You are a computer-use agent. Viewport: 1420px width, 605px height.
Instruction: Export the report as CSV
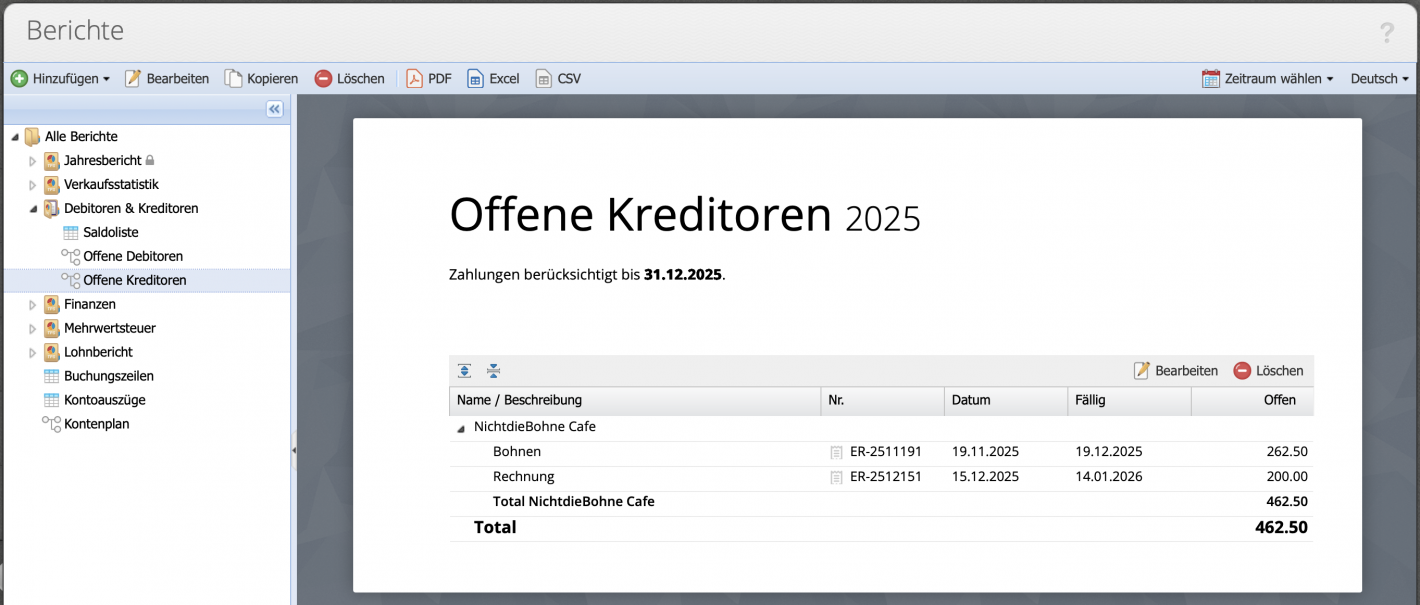558,79
